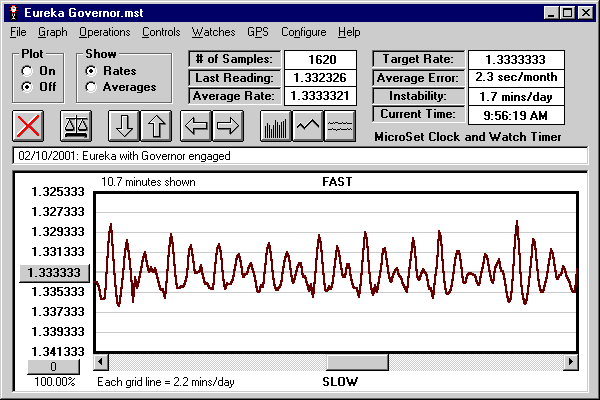Click the balance scales icon

pos(76,126)
